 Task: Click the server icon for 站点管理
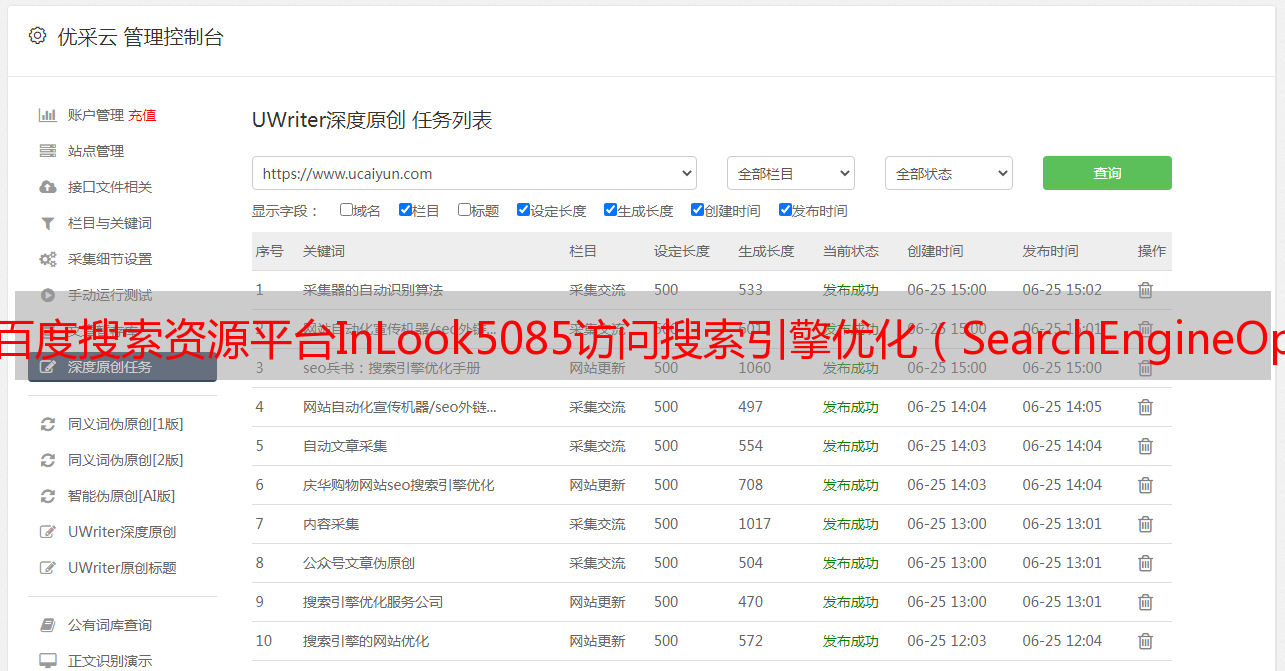(47, 151)
